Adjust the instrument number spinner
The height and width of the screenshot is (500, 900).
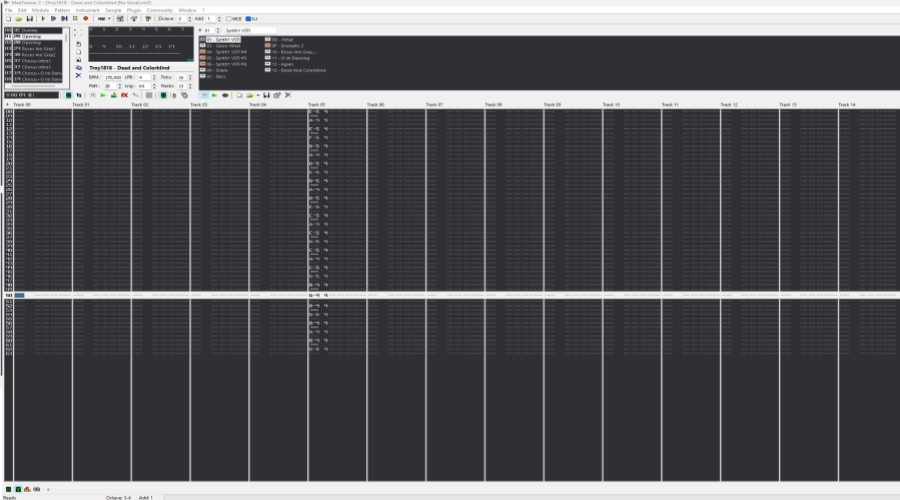pyautogui.click(x=218, y=30)
